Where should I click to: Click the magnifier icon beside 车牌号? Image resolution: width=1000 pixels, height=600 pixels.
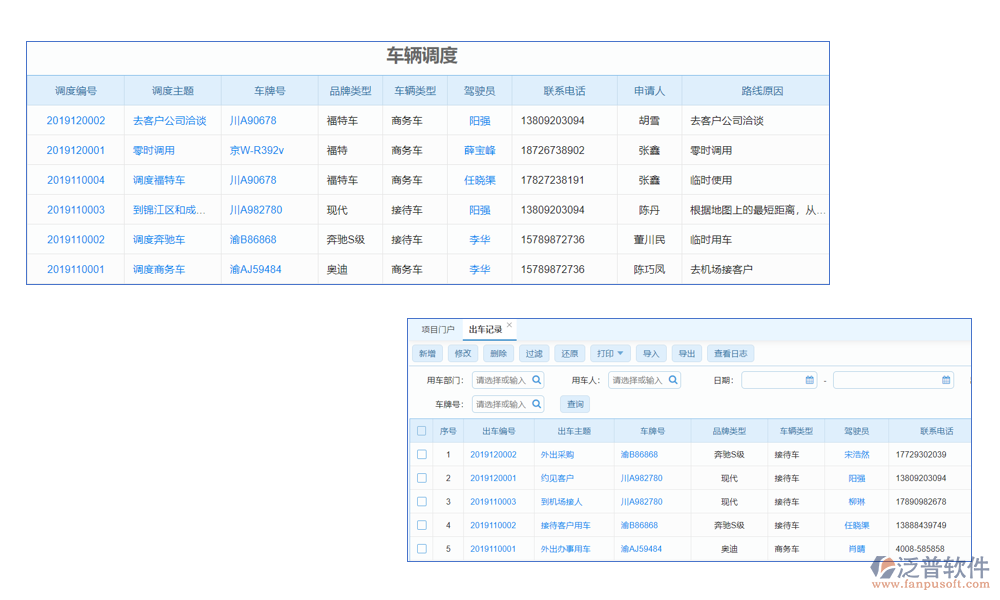coord(537,404)
